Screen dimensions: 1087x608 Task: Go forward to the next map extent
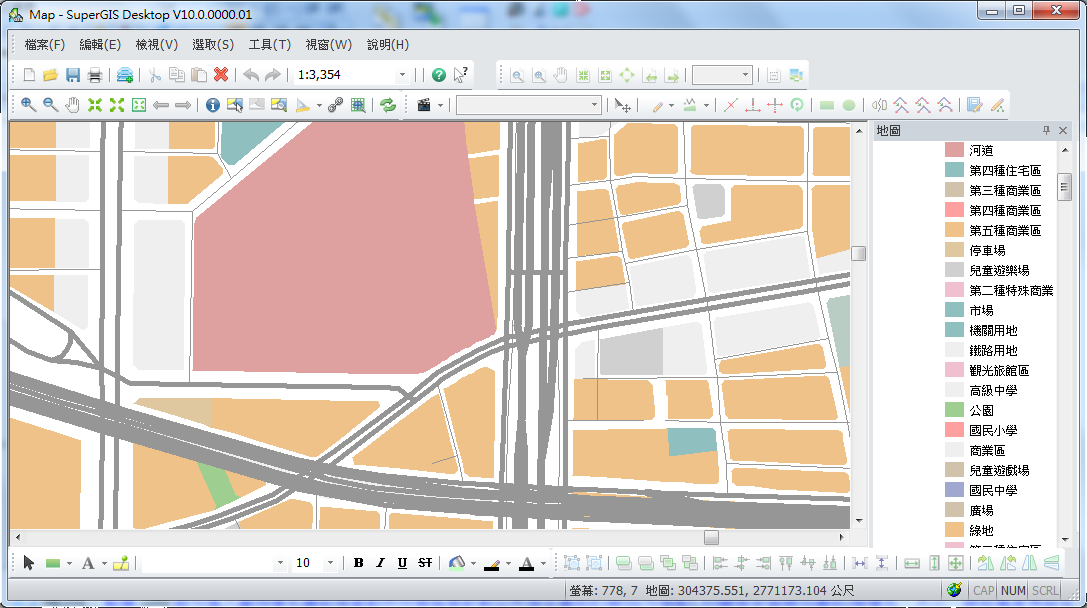(183, 105)
